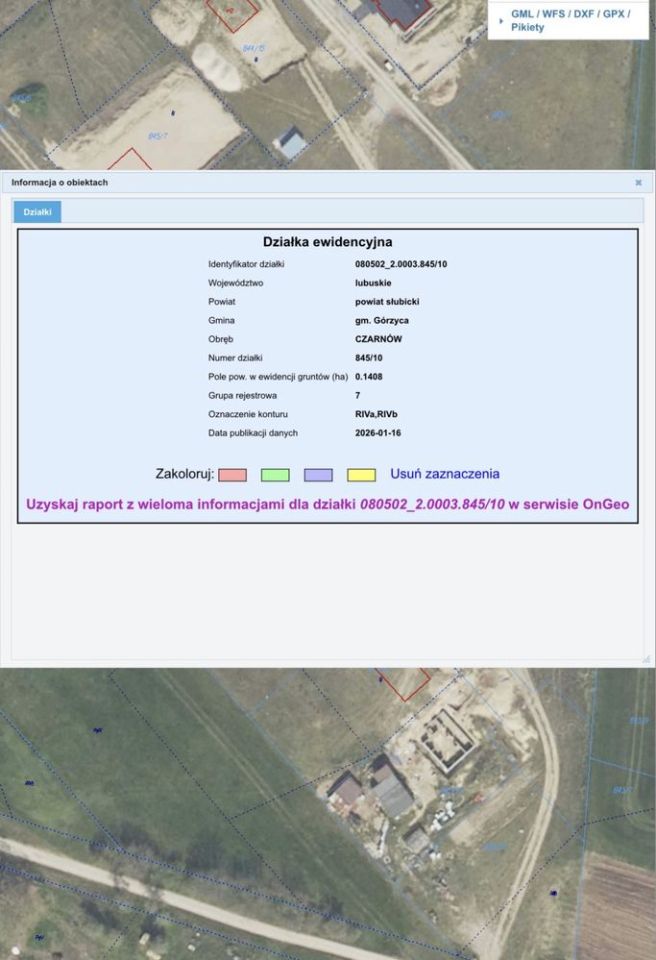Color the parcel with the purple swatch
The height and width of the screenshot is (960, 656).
click(319, 475)
